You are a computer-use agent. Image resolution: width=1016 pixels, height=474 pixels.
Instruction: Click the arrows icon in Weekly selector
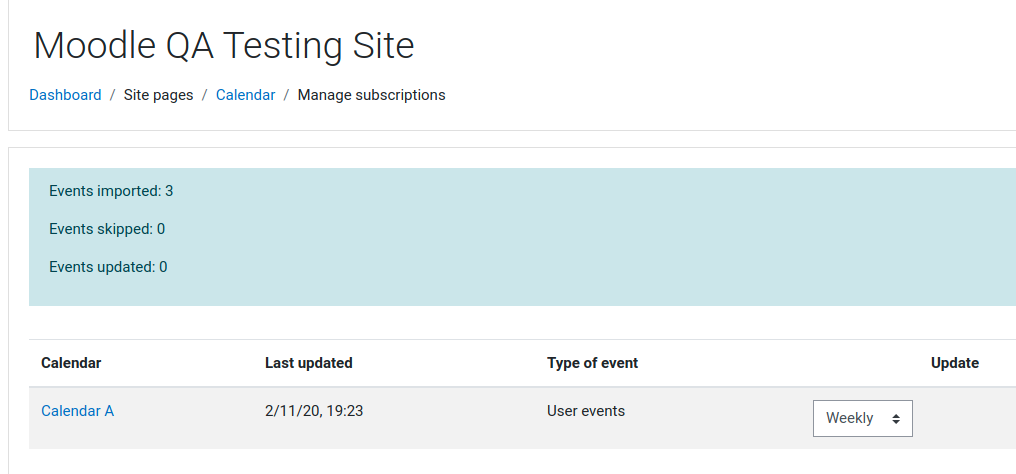click(895, 419)
